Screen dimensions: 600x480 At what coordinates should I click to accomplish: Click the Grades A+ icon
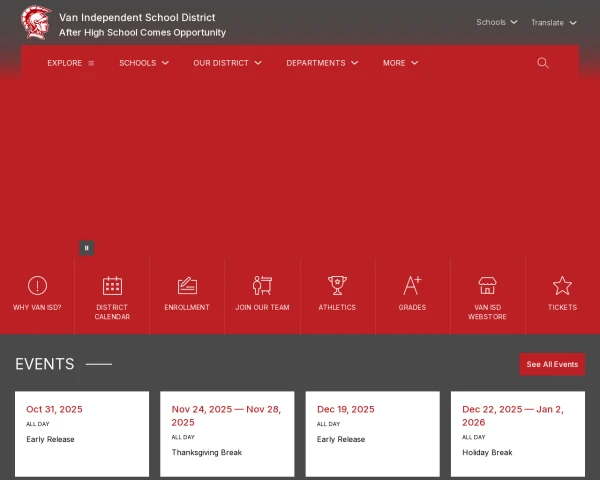pos(412,286)
